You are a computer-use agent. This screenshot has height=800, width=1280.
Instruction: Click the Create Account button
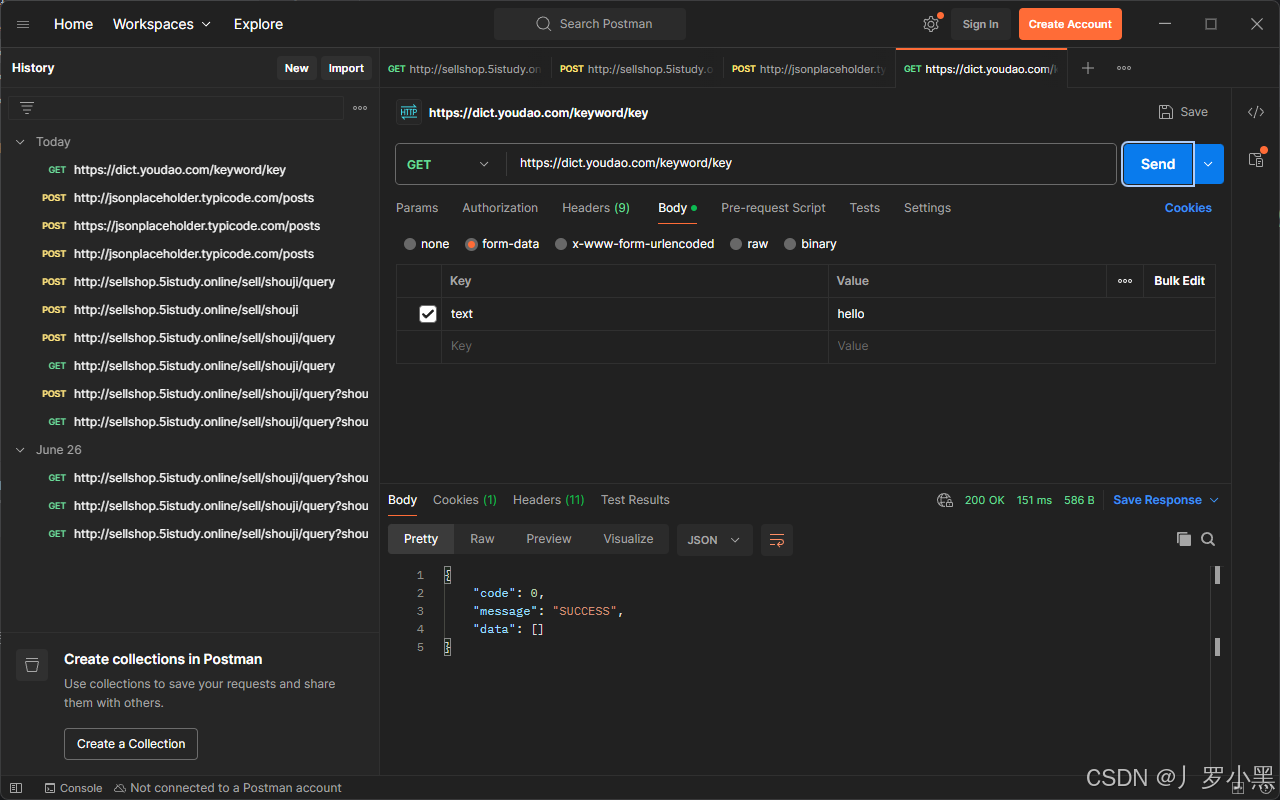[x=1070, y=24]
